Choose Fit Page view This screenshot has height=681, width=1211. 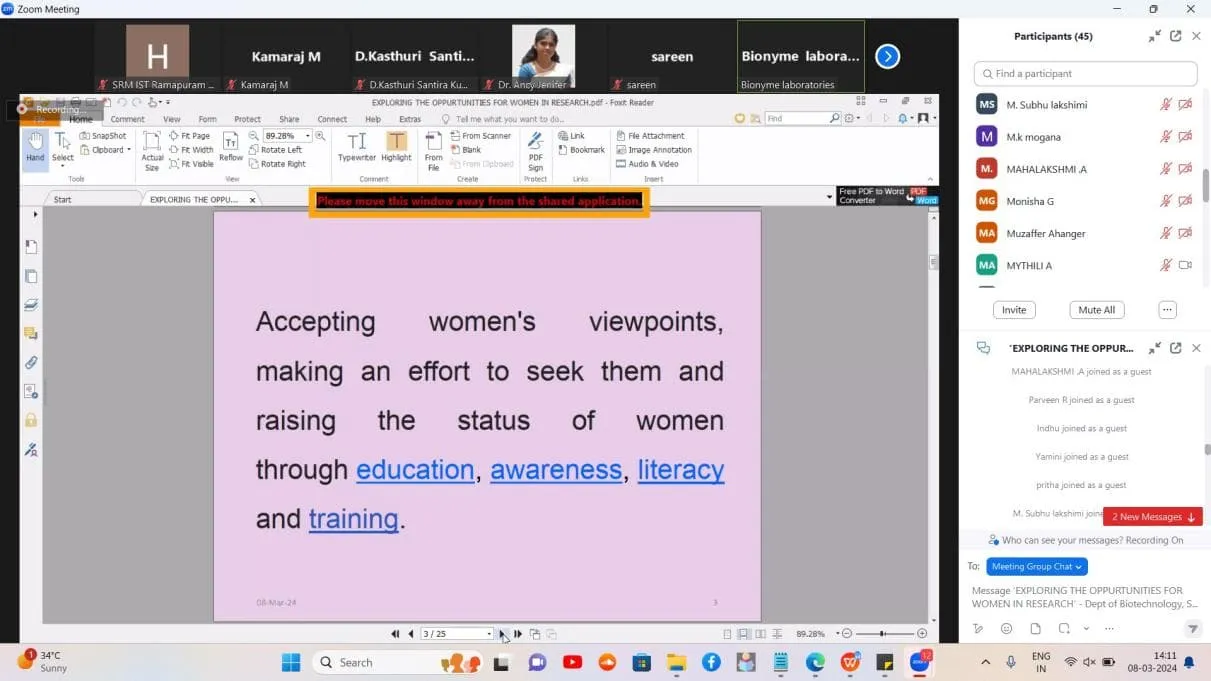[190, 136]
